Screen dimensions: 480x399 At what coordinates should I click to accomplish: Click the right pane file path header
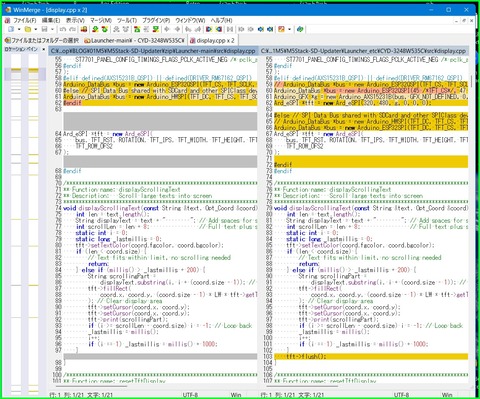point(363,51)
